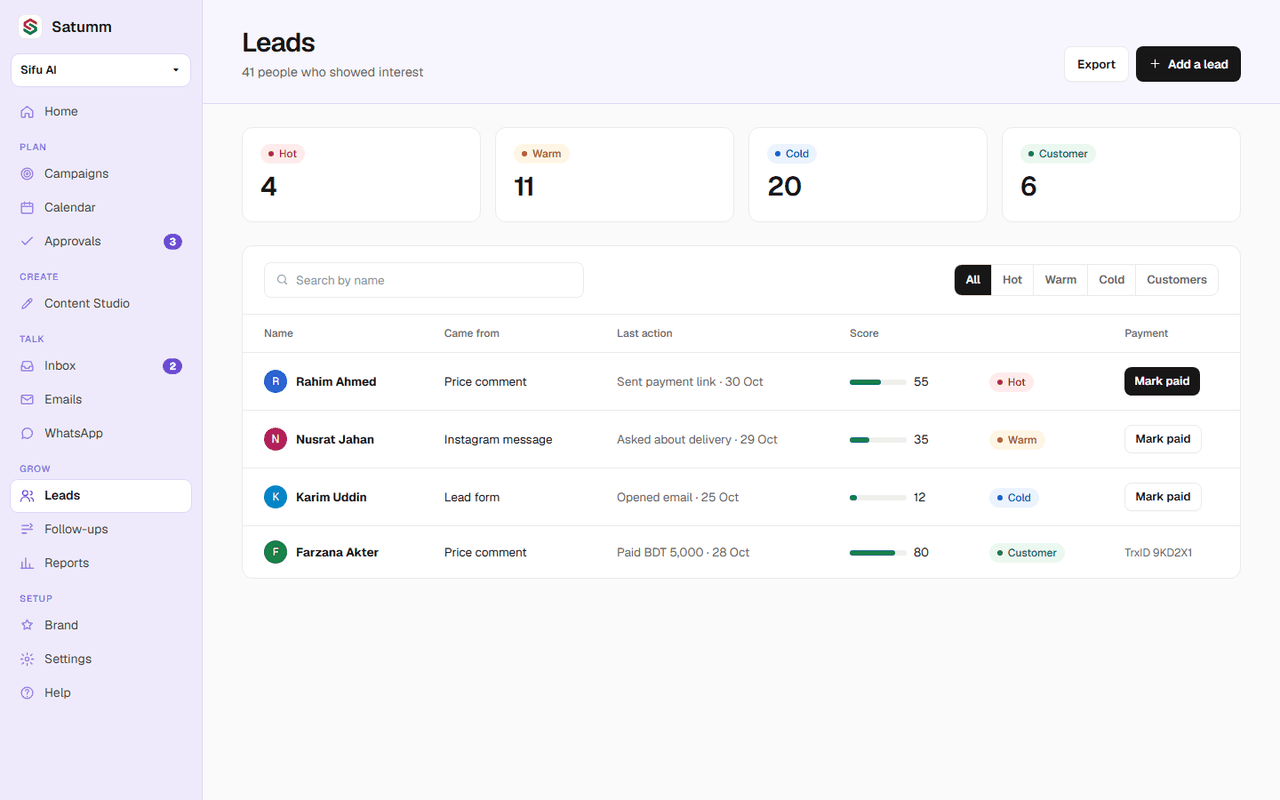Mark Rahim Ahmed as paid
Screen dimensions: 1280x800
pyautogui.click(x=1162, y=382)
